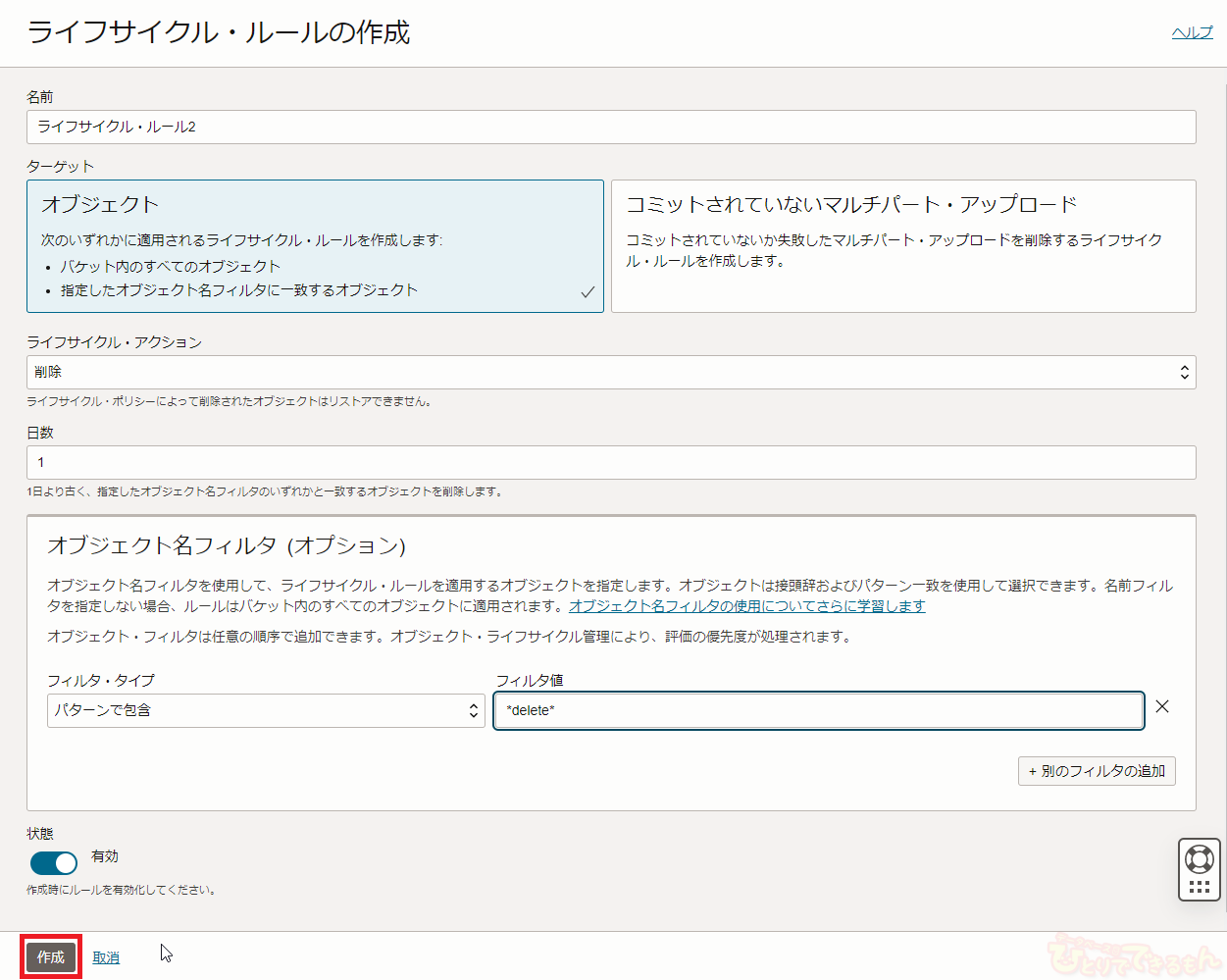Click the 取消 link
Image resolution: width=1227 pixels, height=980 pixels.
pos(106,958)
